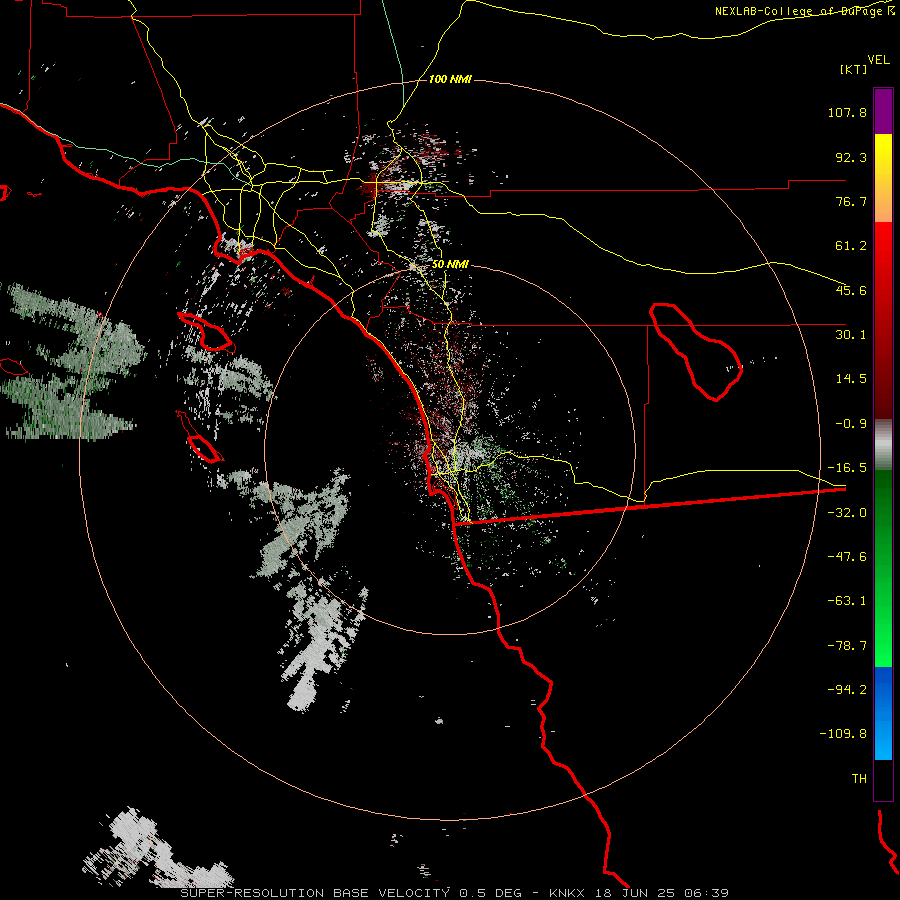This screenshot has height=900, width=900.
Task: Click the purple segment of color bar
Action: pos(883,112)
